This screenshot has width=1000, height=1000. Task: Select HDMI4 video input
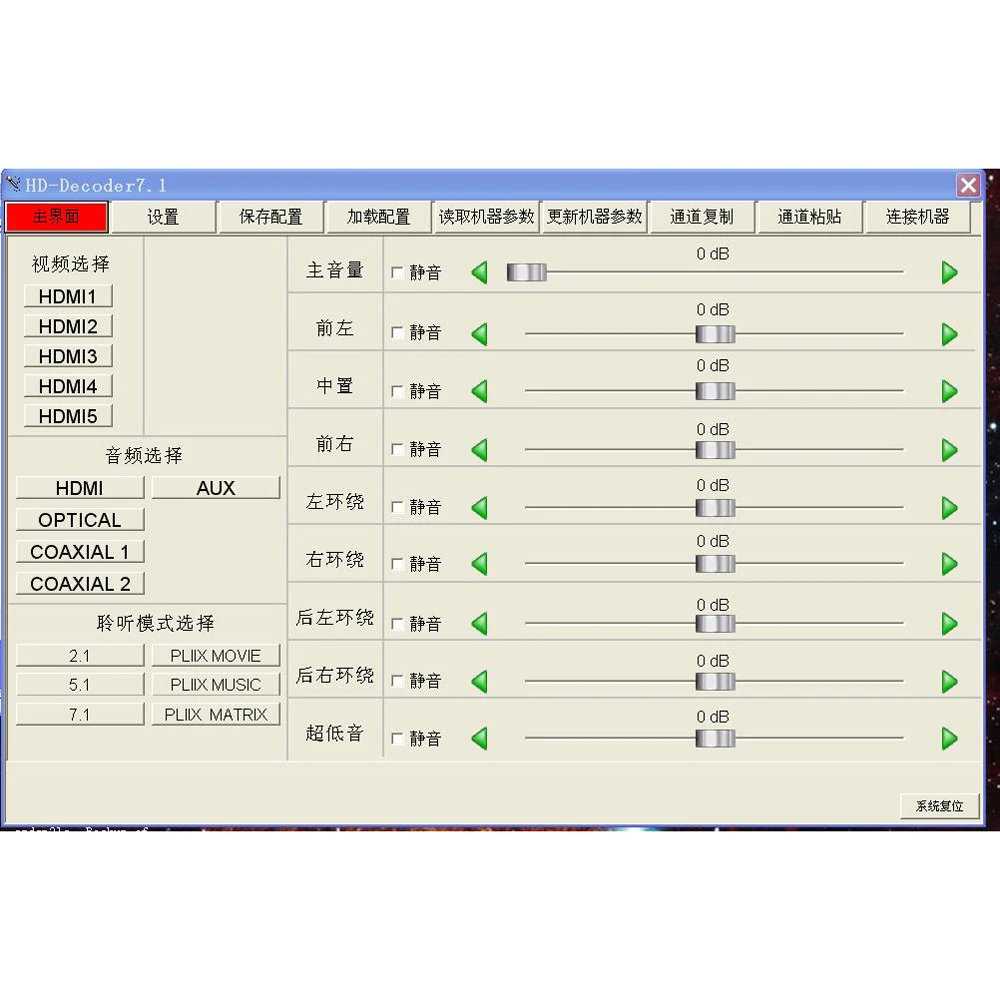click(68, 386)
